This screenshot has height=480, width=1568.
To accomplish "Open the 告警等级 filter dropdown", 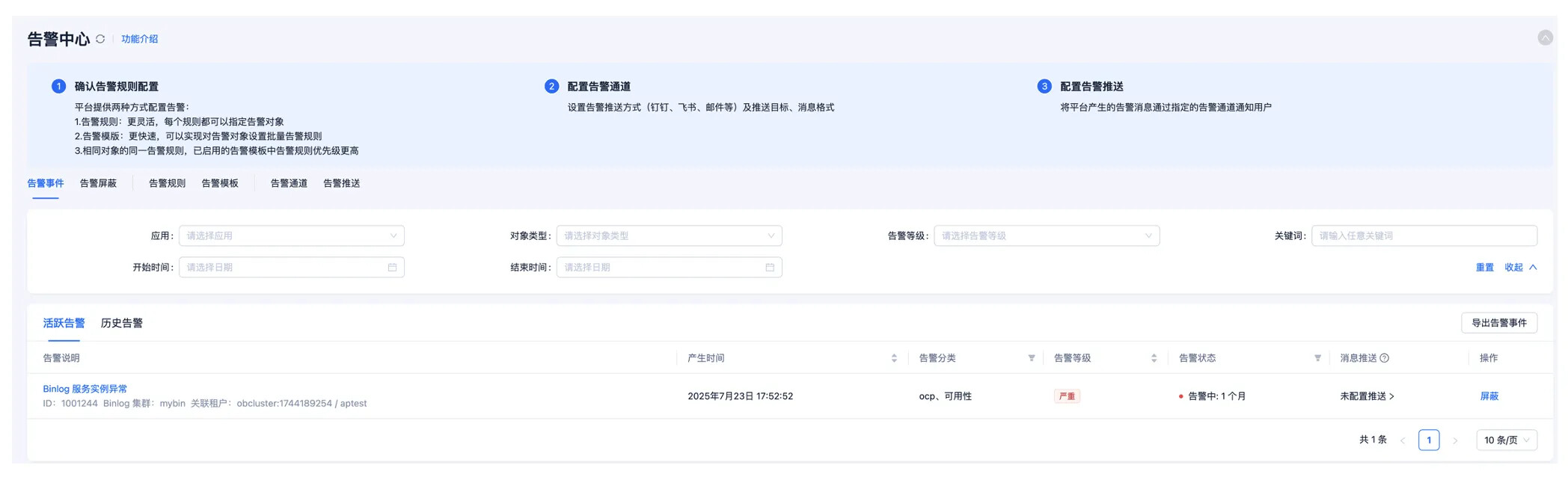I will click(1046, 236).
